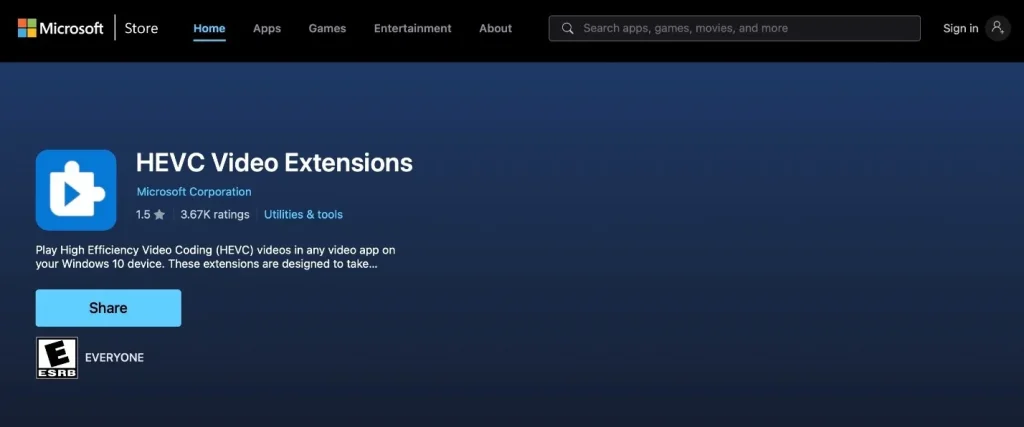
Task: Open the Store link in header
Action: (141, 28)
